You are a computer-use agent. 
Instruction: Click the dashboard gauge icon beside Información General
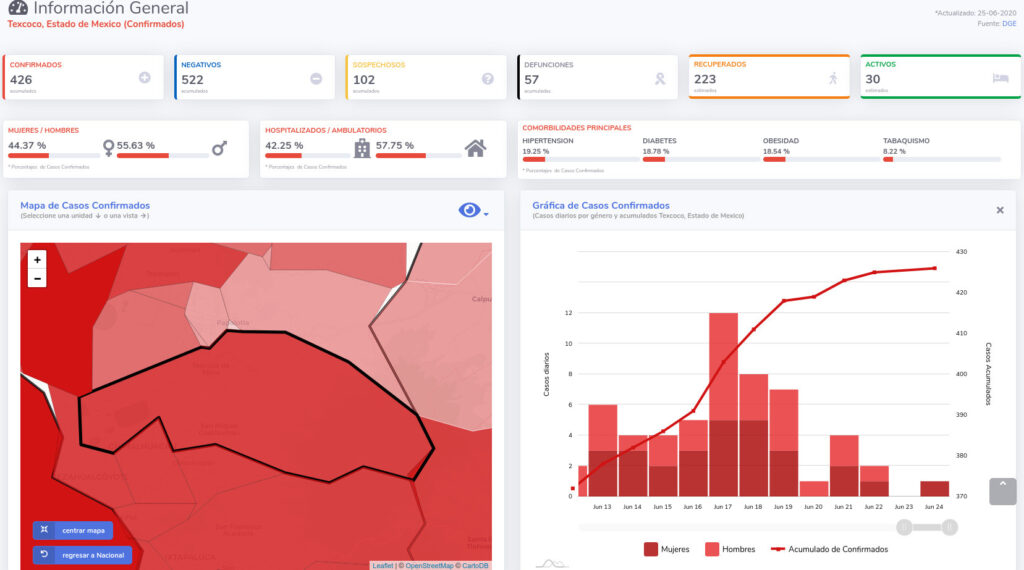(18, 8)
